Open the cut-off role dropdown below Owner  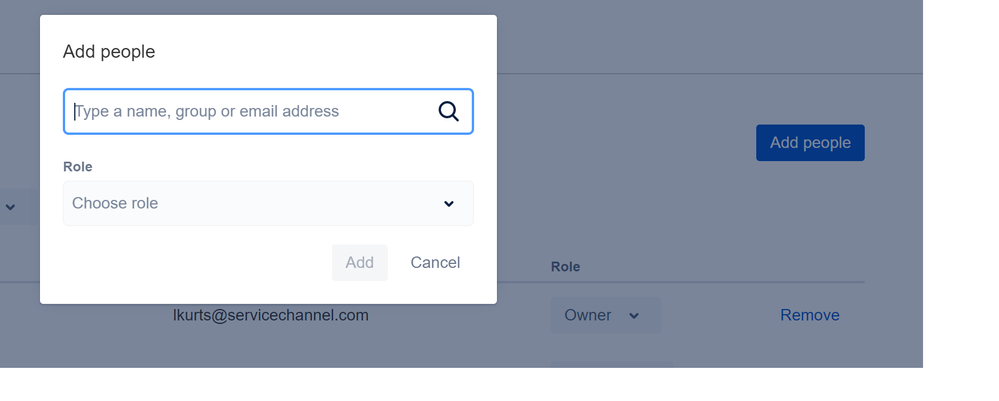[612, 364]
